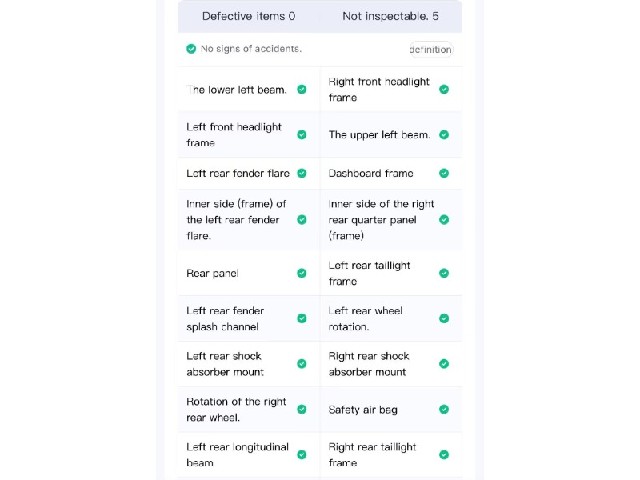The height and width of the screenshot is (480, 640).
Task: Click check for Left rear longitudinal beam
Action: 302,455
